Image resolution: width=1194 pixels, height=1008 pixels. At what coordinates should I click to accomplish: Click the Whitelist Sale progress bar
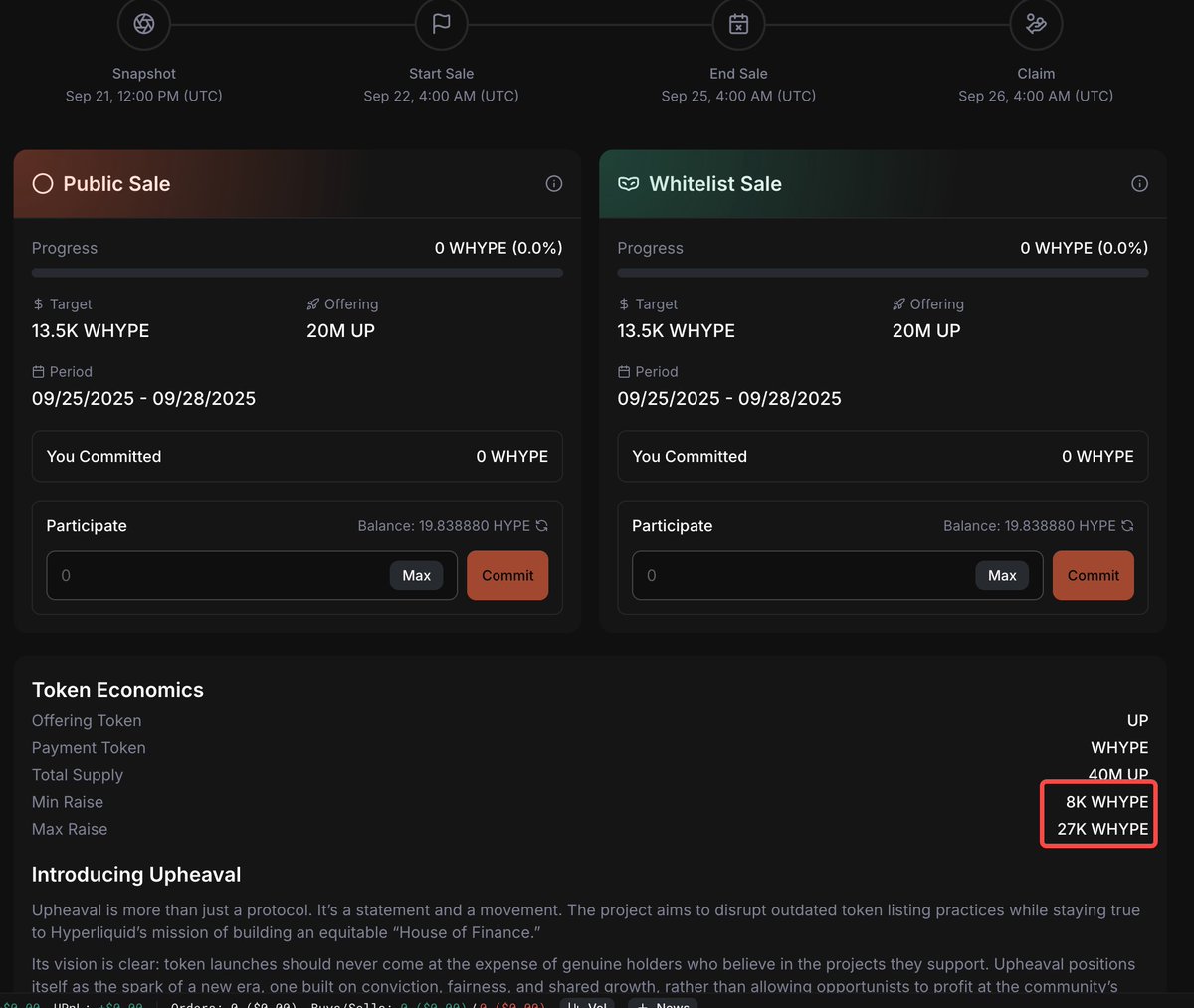(x=883, y=273)
